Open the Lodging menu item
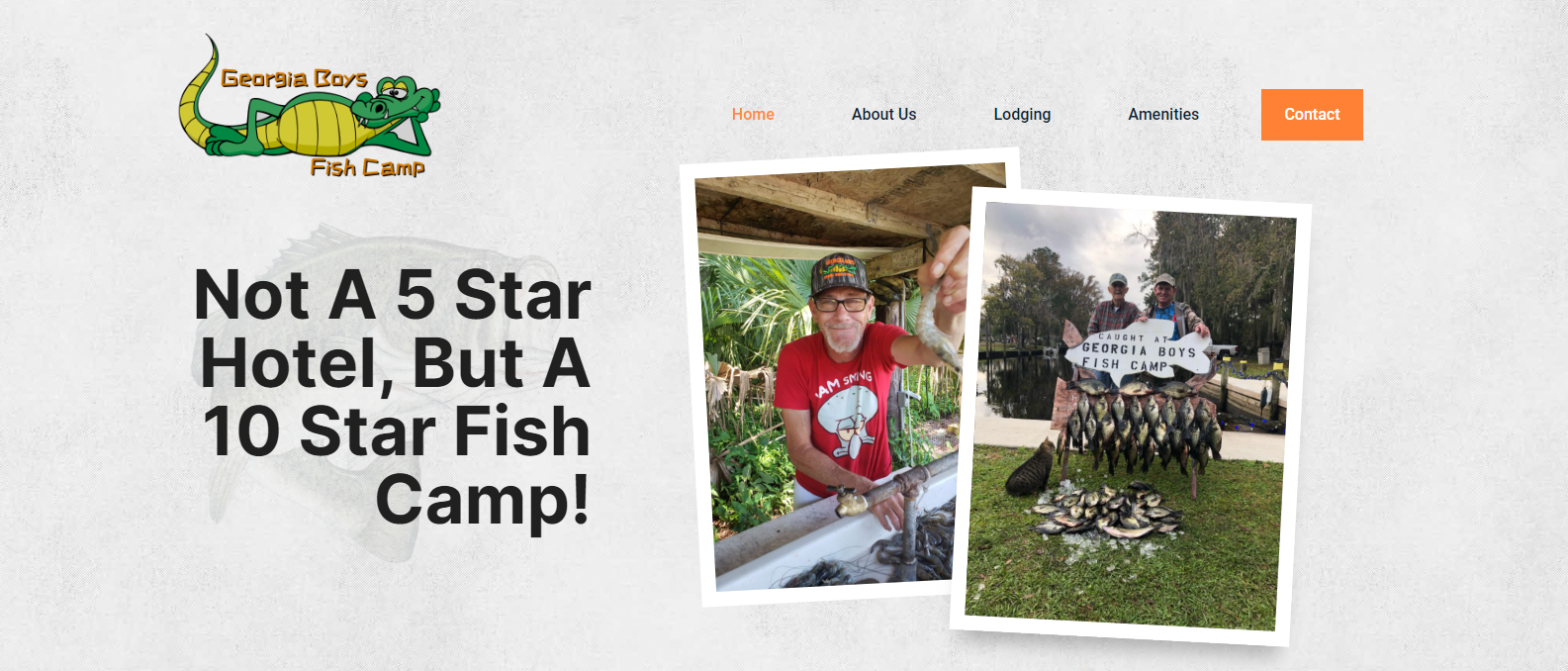 click(x=1022, y=115)
